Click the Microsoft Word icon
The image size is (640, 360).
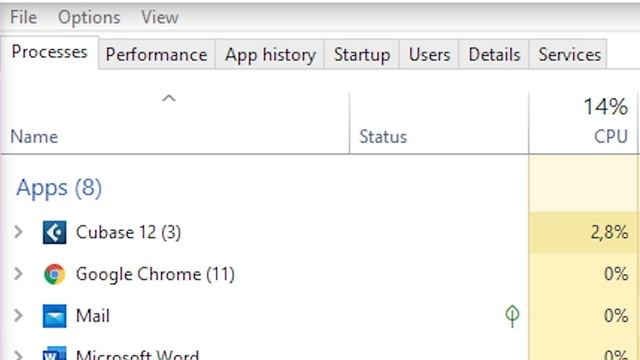[54, 353]
